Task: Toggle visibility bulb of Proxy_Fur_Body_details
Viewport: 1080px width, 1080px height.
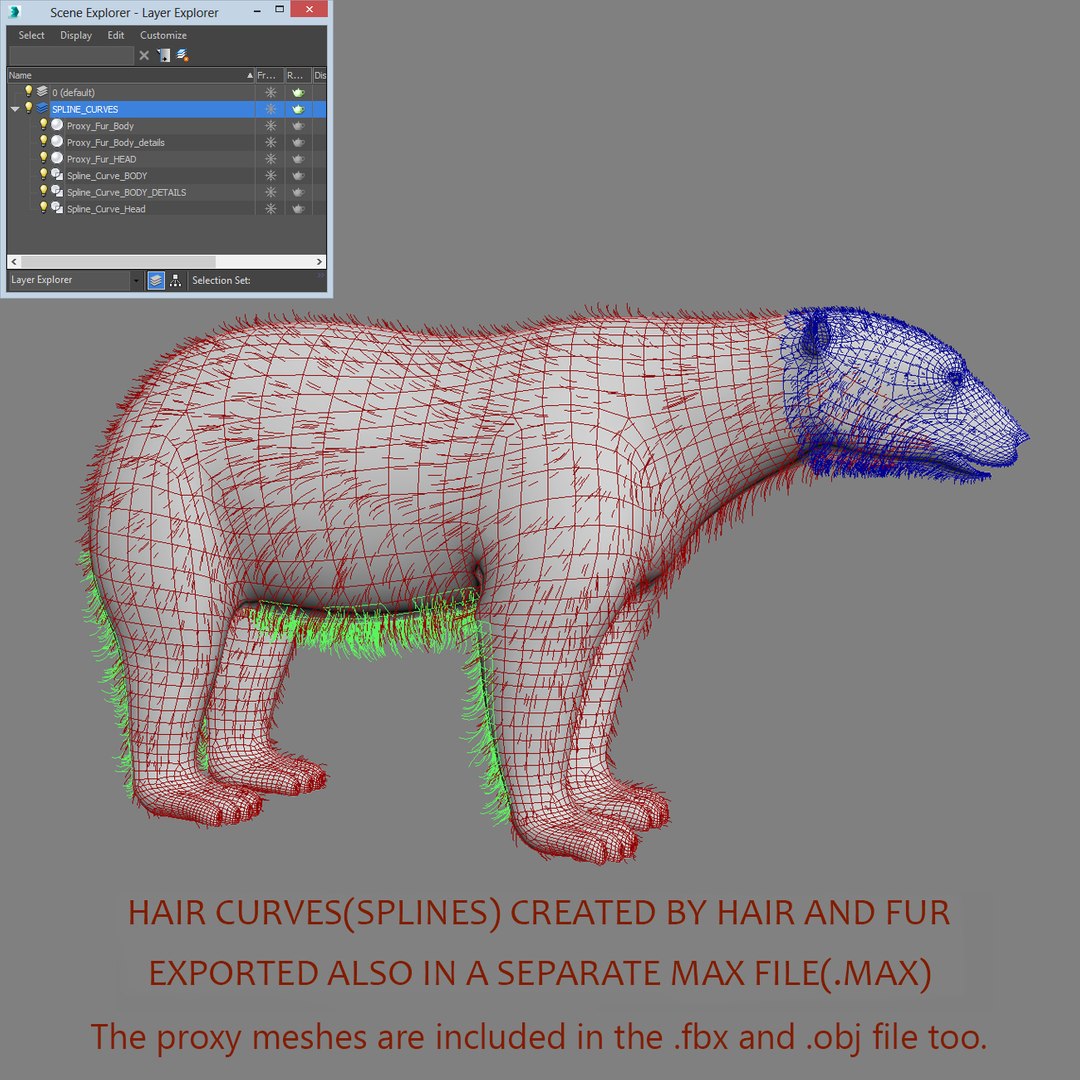Action: coord(43,141)
